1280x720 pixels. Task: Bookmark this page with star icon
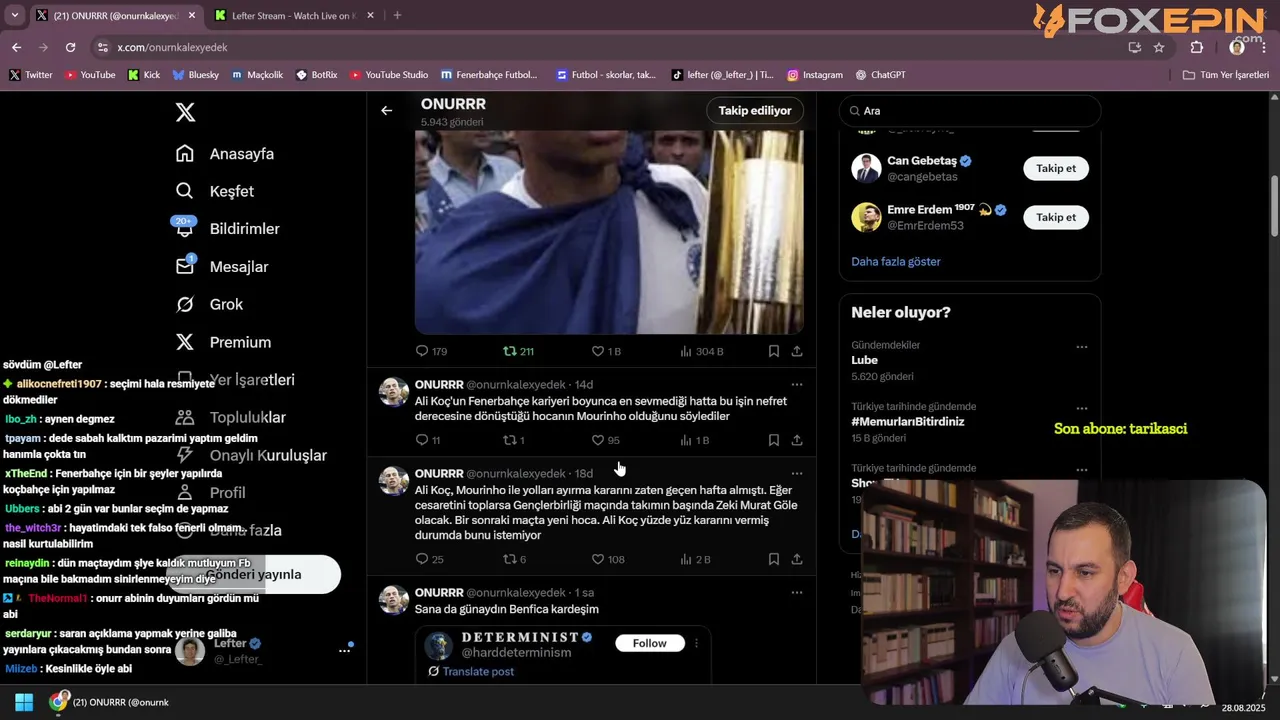(x=1159, y=47)
